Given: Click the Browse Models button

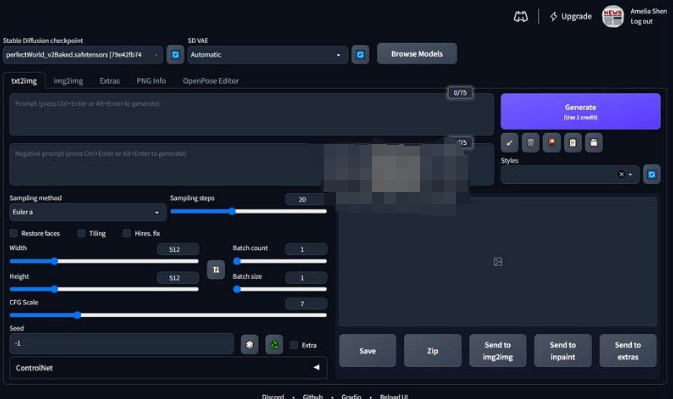Looking at the screenshot, I should 417,54.
